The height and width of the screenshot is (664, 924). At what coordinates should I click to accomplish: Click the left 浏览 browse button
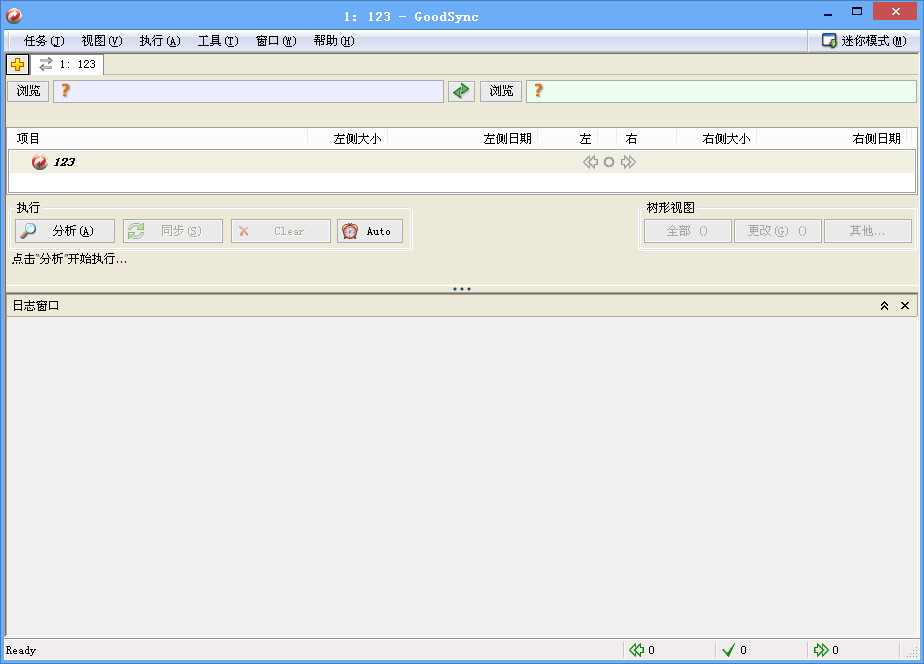[28, 91]
